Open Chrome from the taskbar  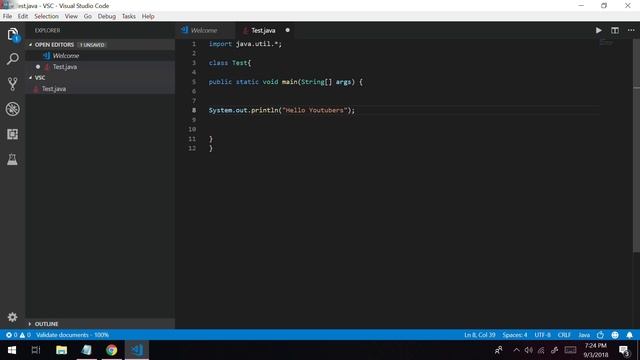pyautogui.click(x=111, y=350)
